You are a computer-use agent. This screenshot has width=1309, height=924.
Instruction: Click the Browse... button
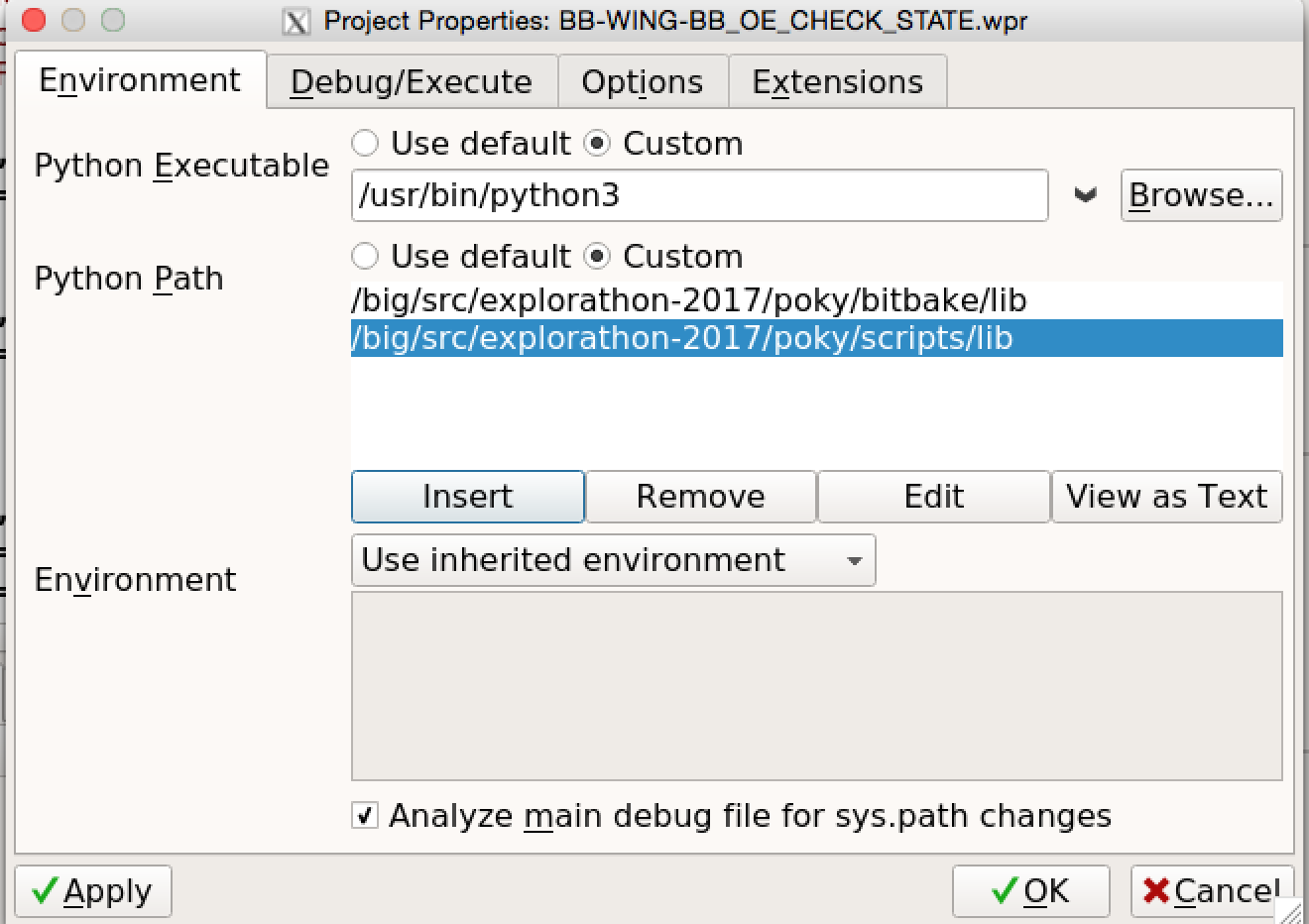point(1201,195)
